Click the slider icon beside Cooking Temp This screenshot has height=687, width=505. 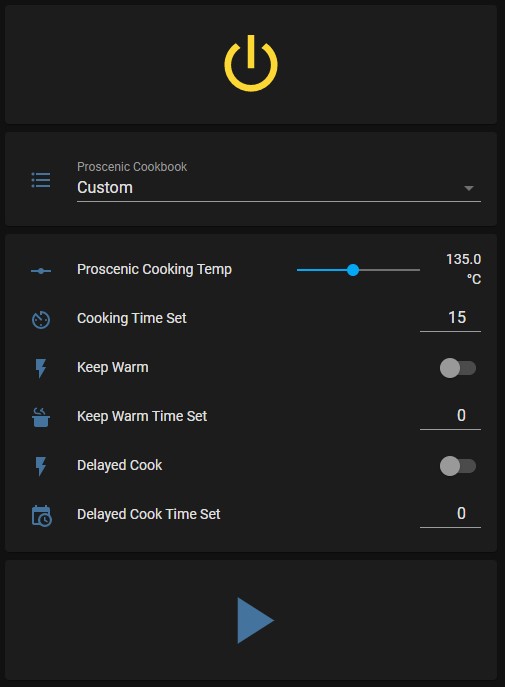(x=41, y=271)
